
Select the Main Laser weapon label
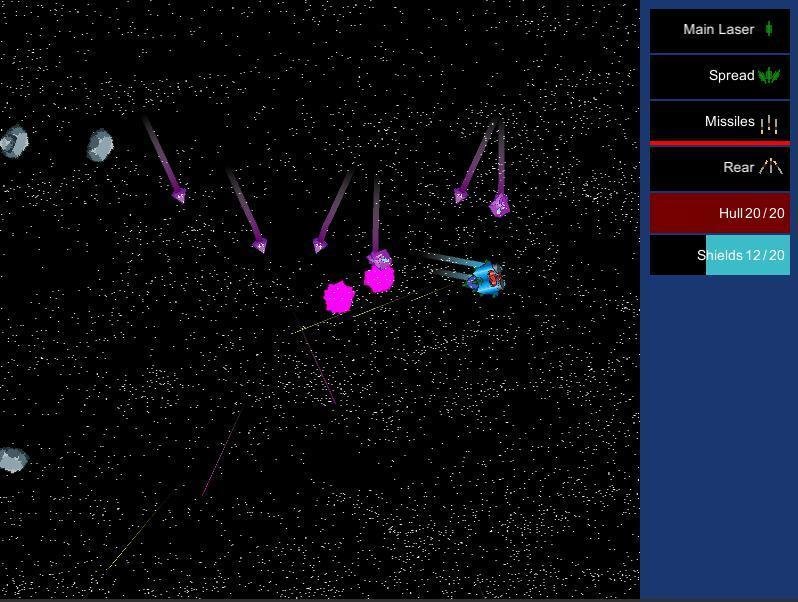tap(718, 29)
